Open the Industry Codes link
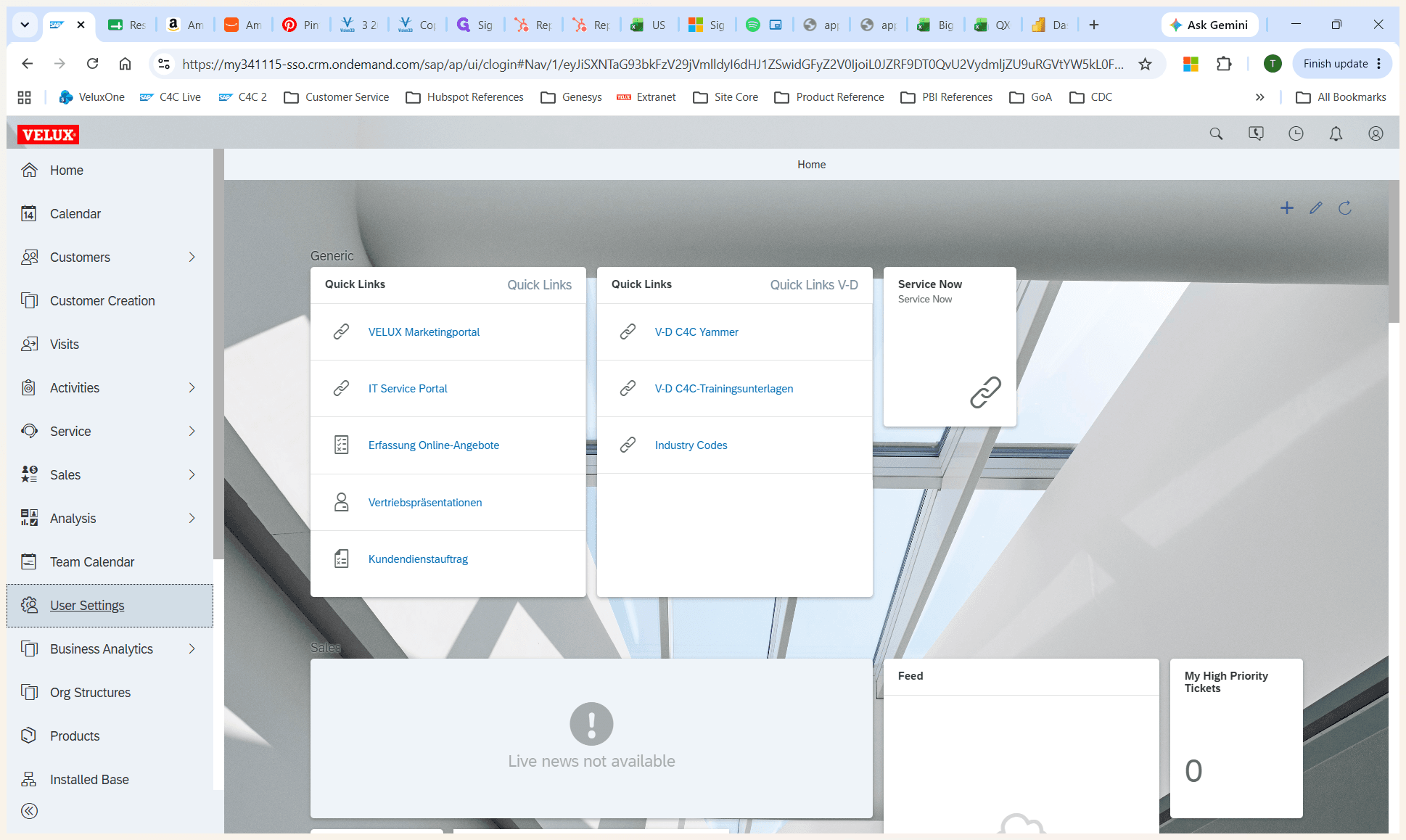 point(691,445)
